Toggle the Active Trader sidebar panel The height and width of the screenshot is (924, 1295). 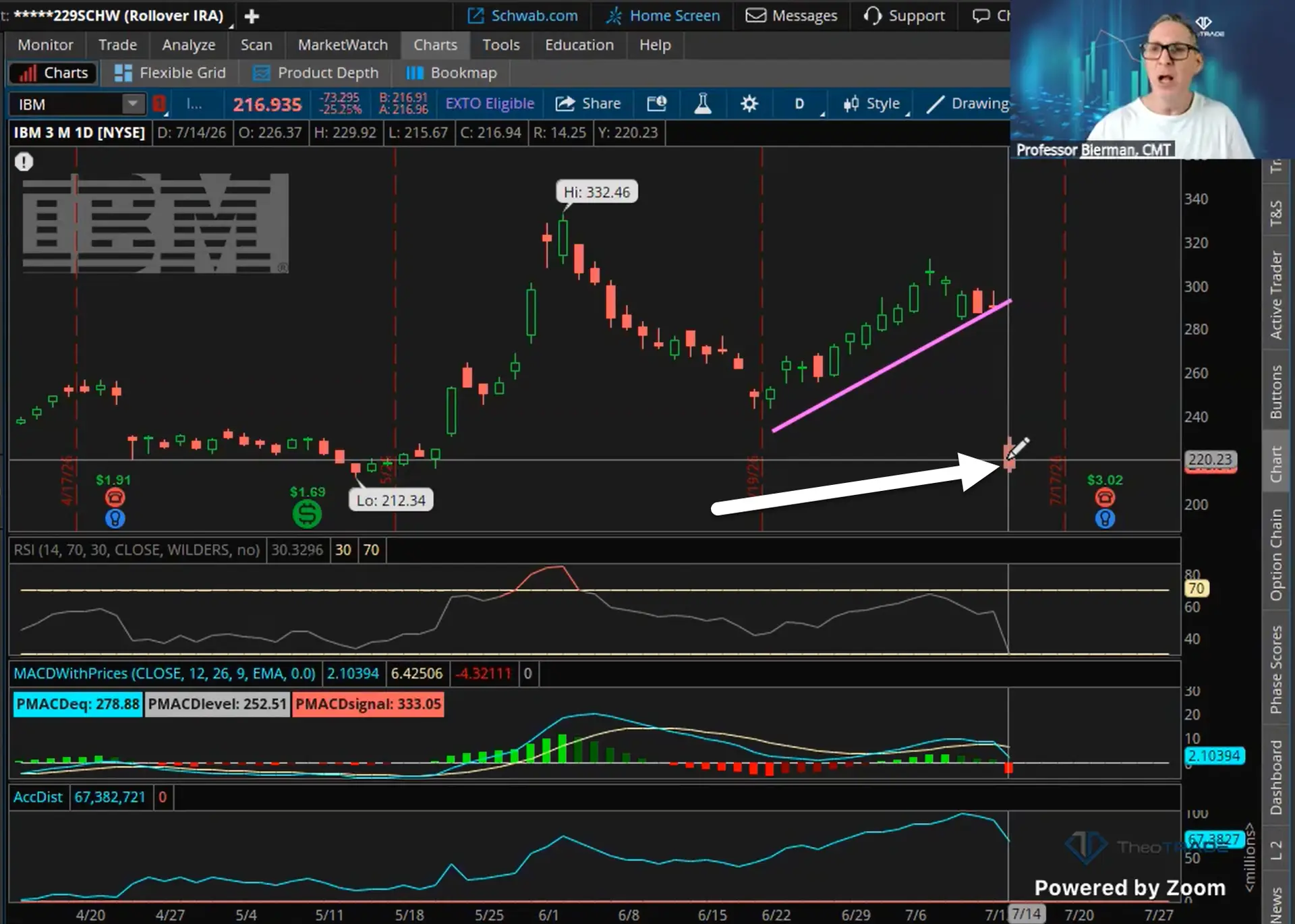pyautogui.click(x=1275, y=295)
